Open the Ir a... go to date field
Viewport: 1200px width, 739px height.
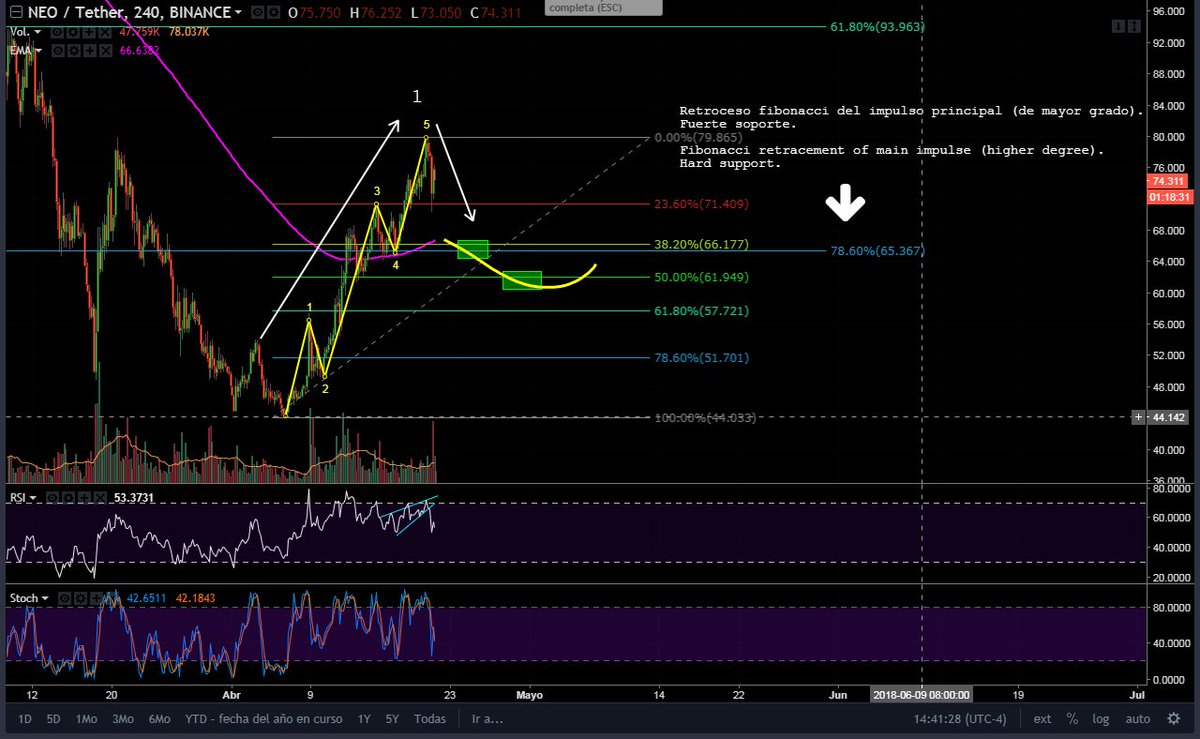[487, 719]
